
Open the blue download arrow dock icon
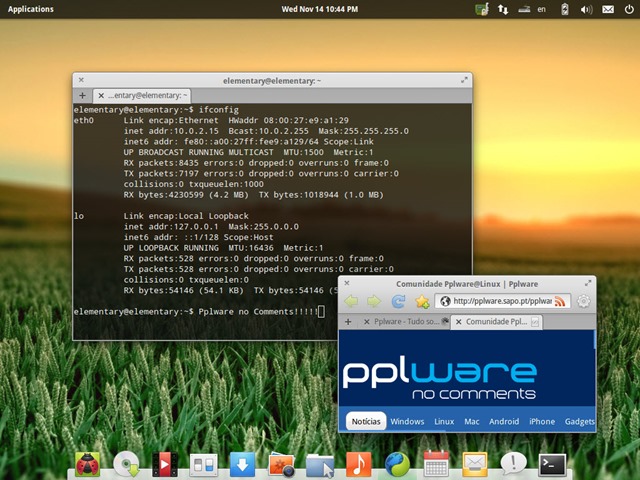point(242,464)
